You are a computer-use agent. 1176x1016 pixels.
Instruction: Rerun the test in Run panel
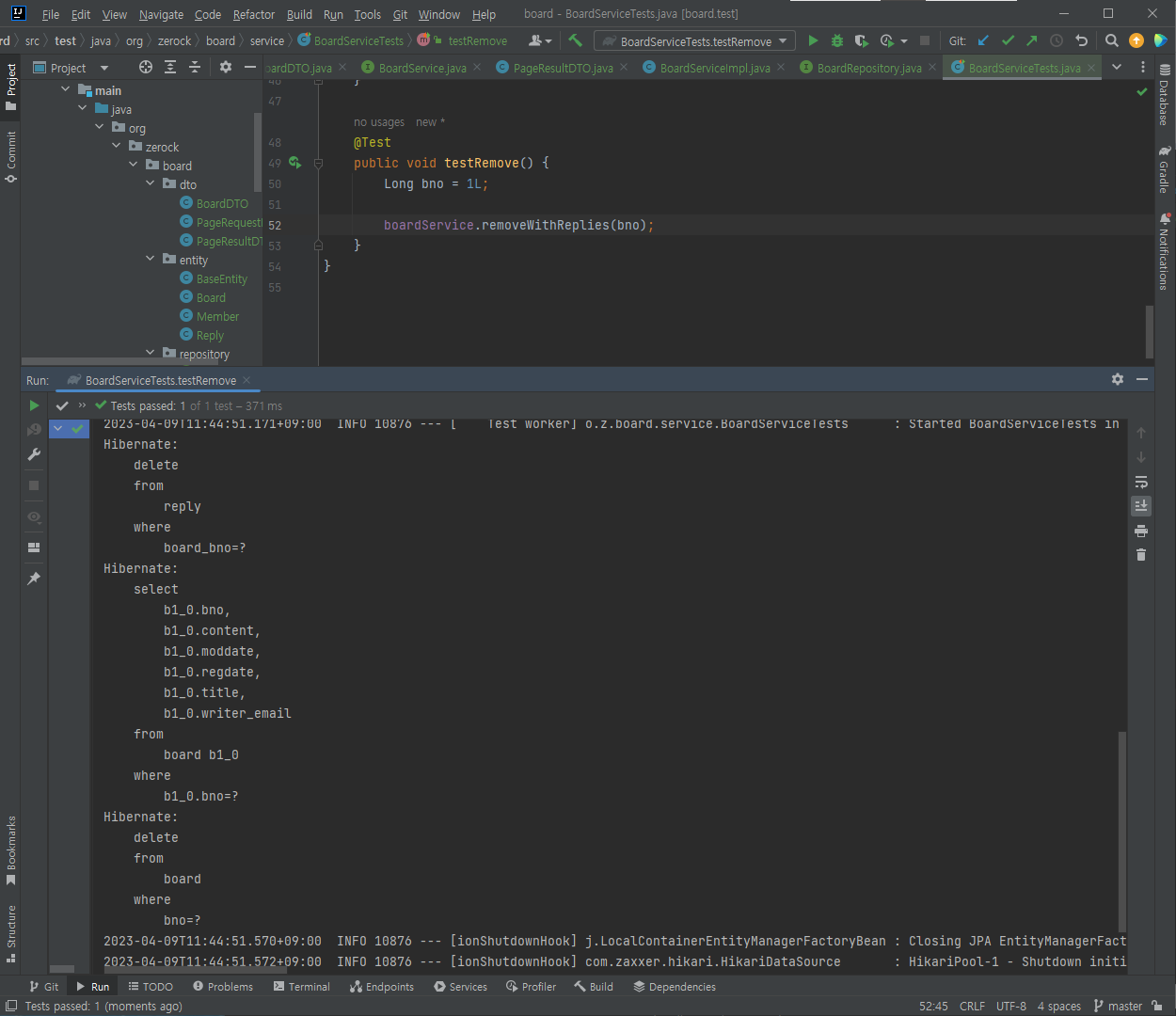(34, 405)
